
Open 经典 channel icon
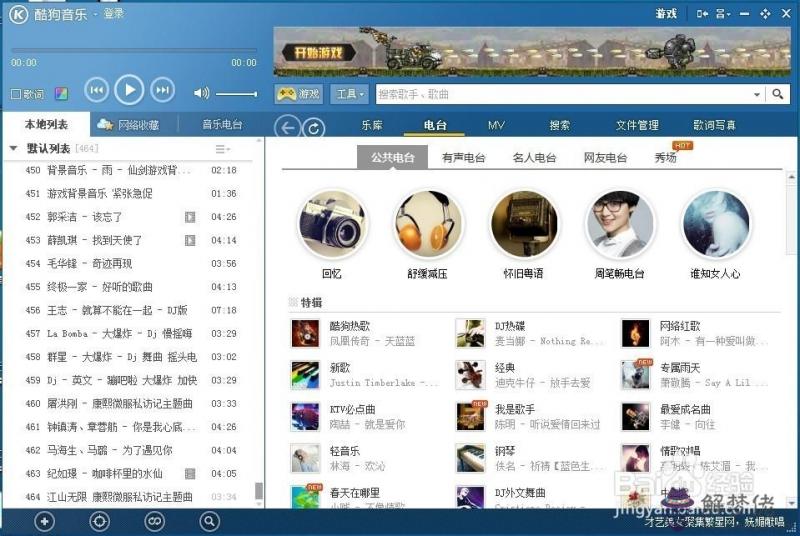(x=470, y=375)
